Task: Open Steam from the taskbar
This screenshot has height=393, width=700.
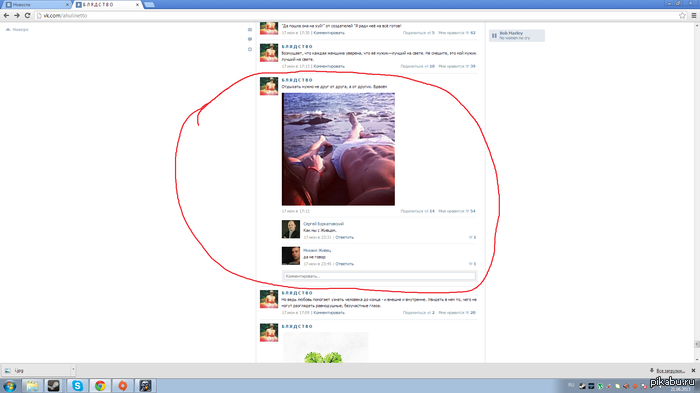Action: (54, 386)
